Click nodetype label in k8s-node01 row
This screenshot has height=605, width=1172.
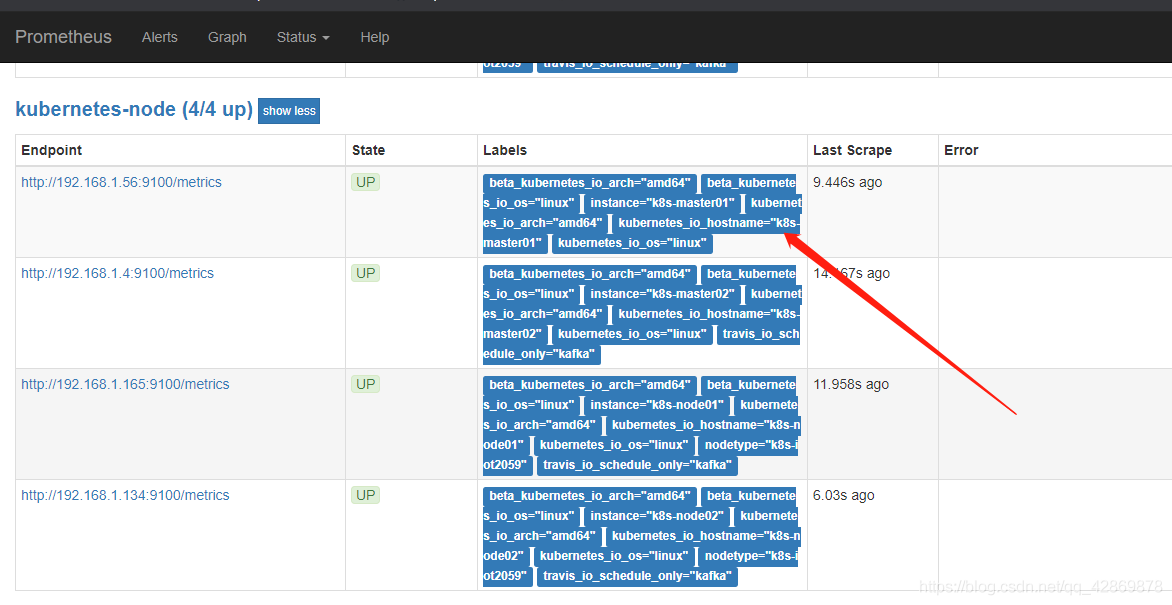click(750, 445)
